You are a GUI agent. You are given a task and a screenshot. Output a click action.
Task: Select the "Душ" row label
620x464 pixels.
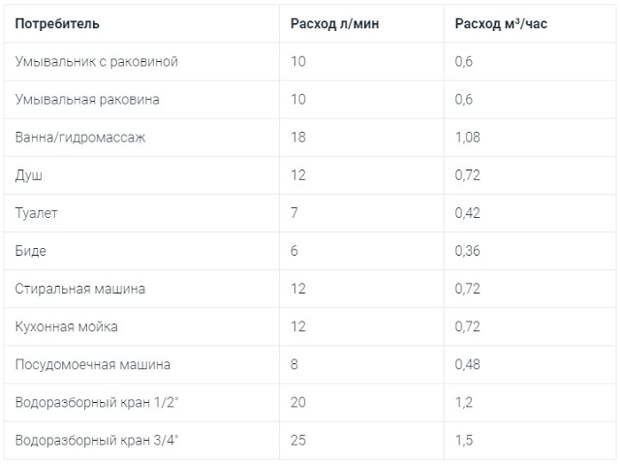coord(29,175)
